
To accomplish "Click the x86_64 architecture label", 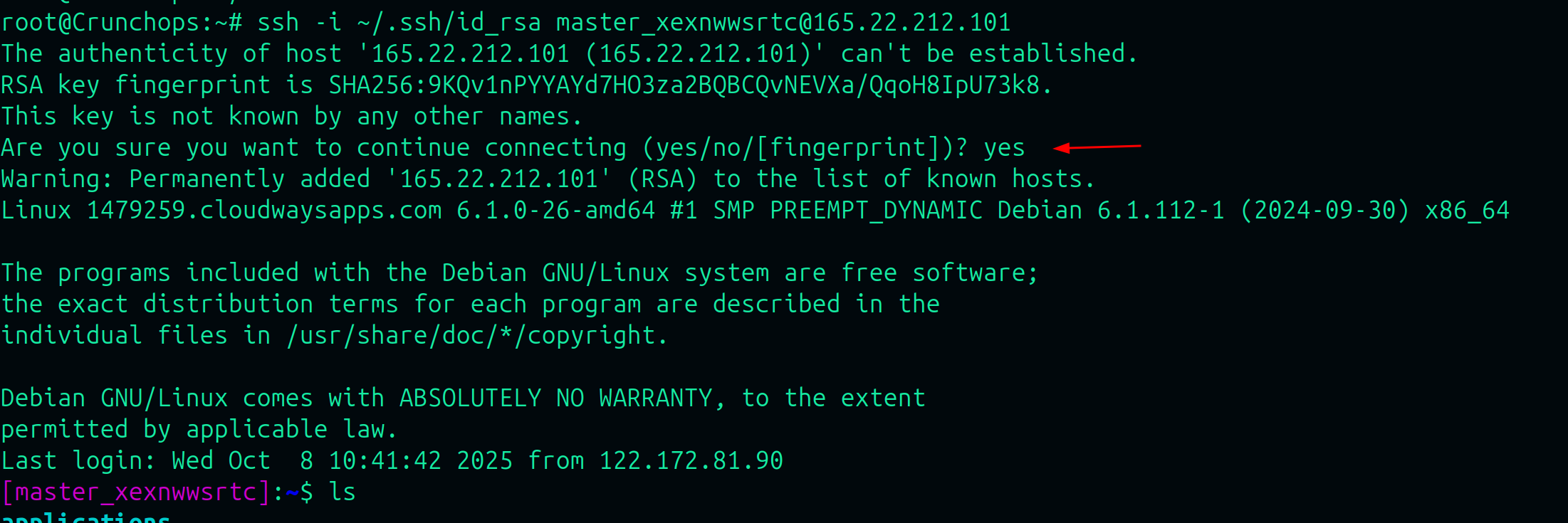I will click(x=1467, y=211).
